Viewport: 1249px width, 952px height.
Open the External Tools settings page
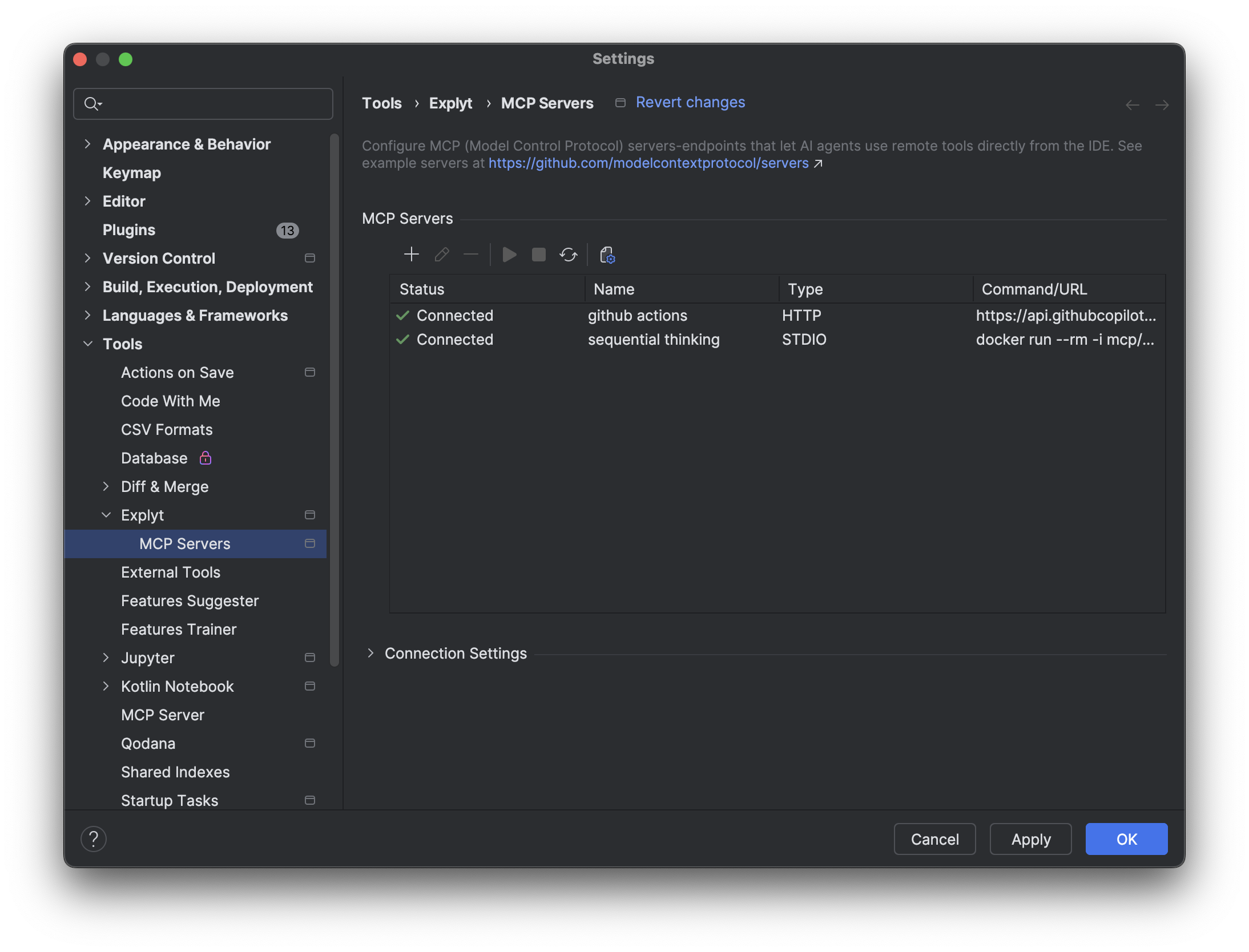tap(170, 572)
